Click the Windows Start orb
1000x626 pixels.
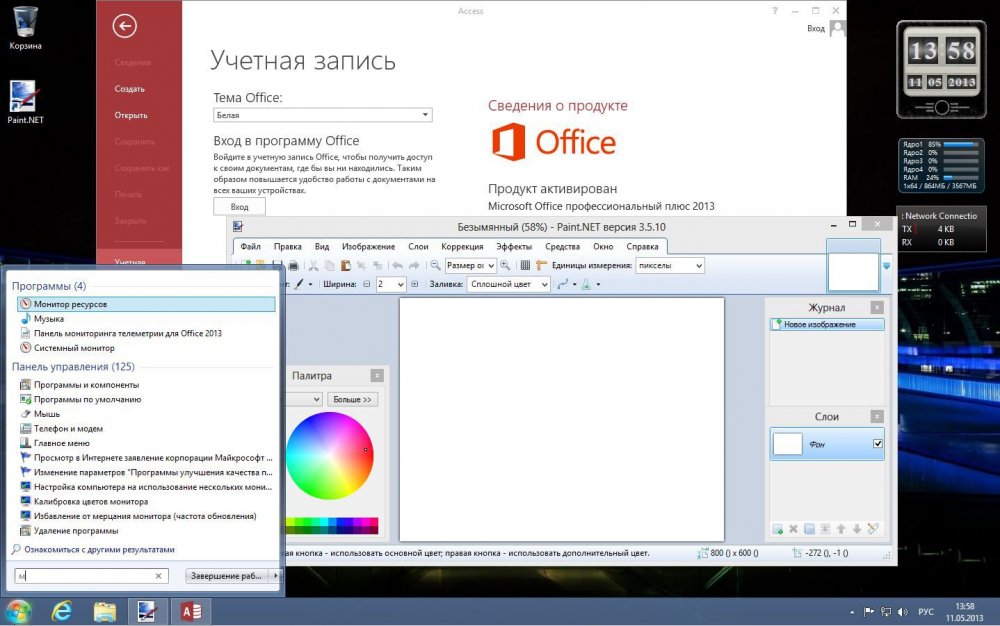(x=18, y=611)
